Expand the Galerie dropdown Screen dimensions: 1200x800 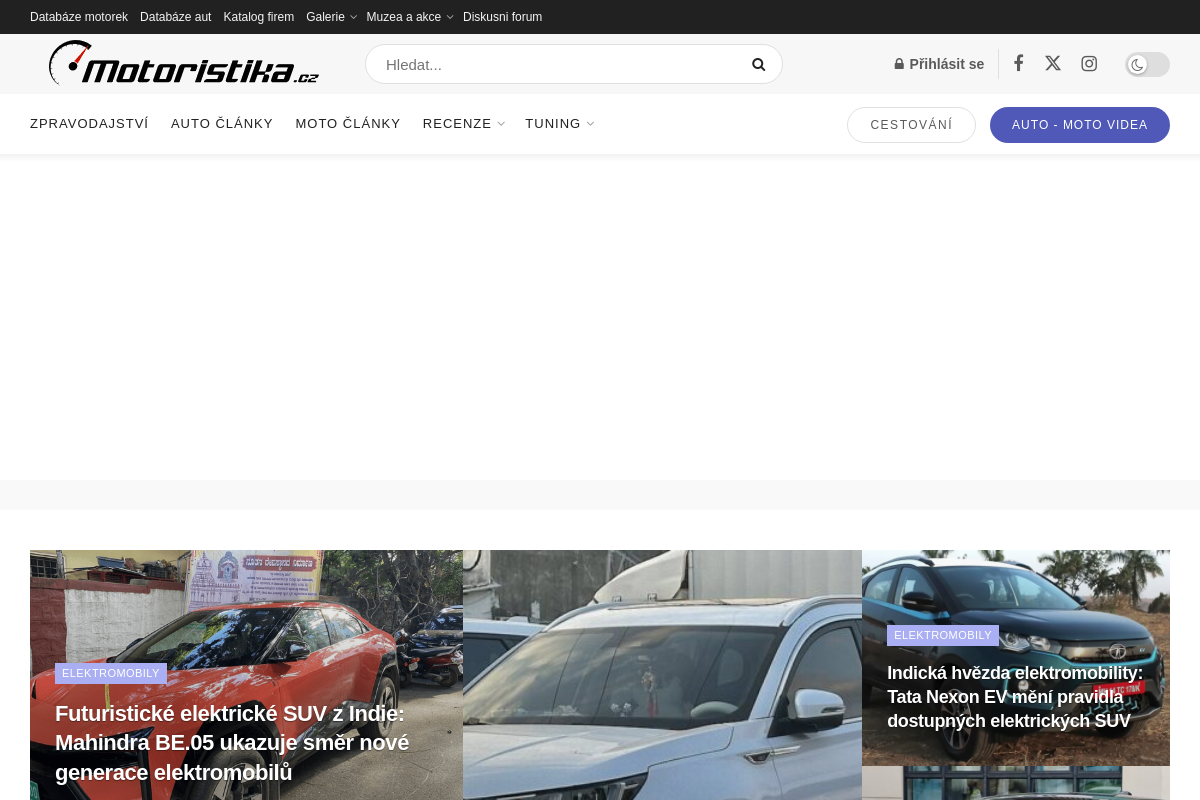click(331, 17)
